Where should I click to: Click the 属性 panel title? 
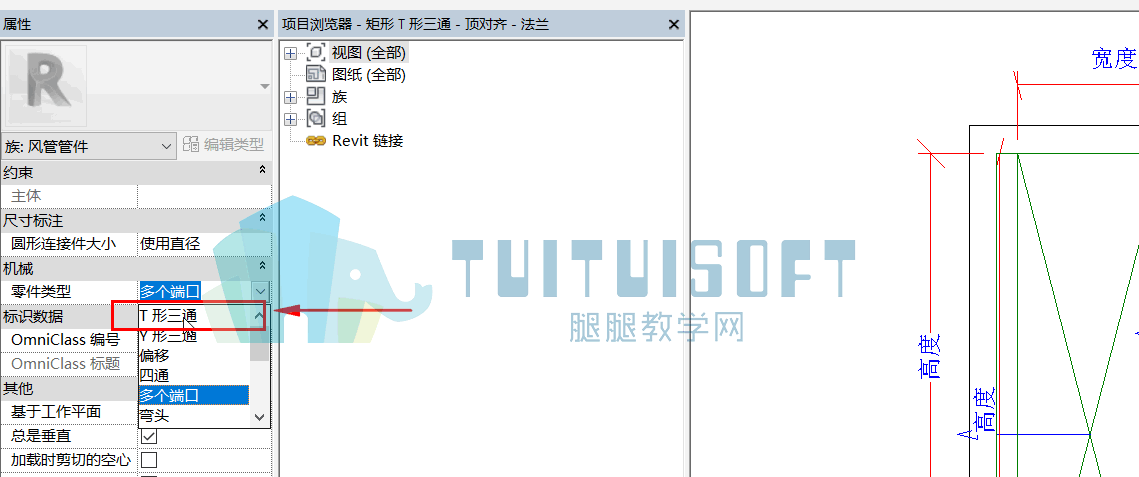click(x=17, y=25)
